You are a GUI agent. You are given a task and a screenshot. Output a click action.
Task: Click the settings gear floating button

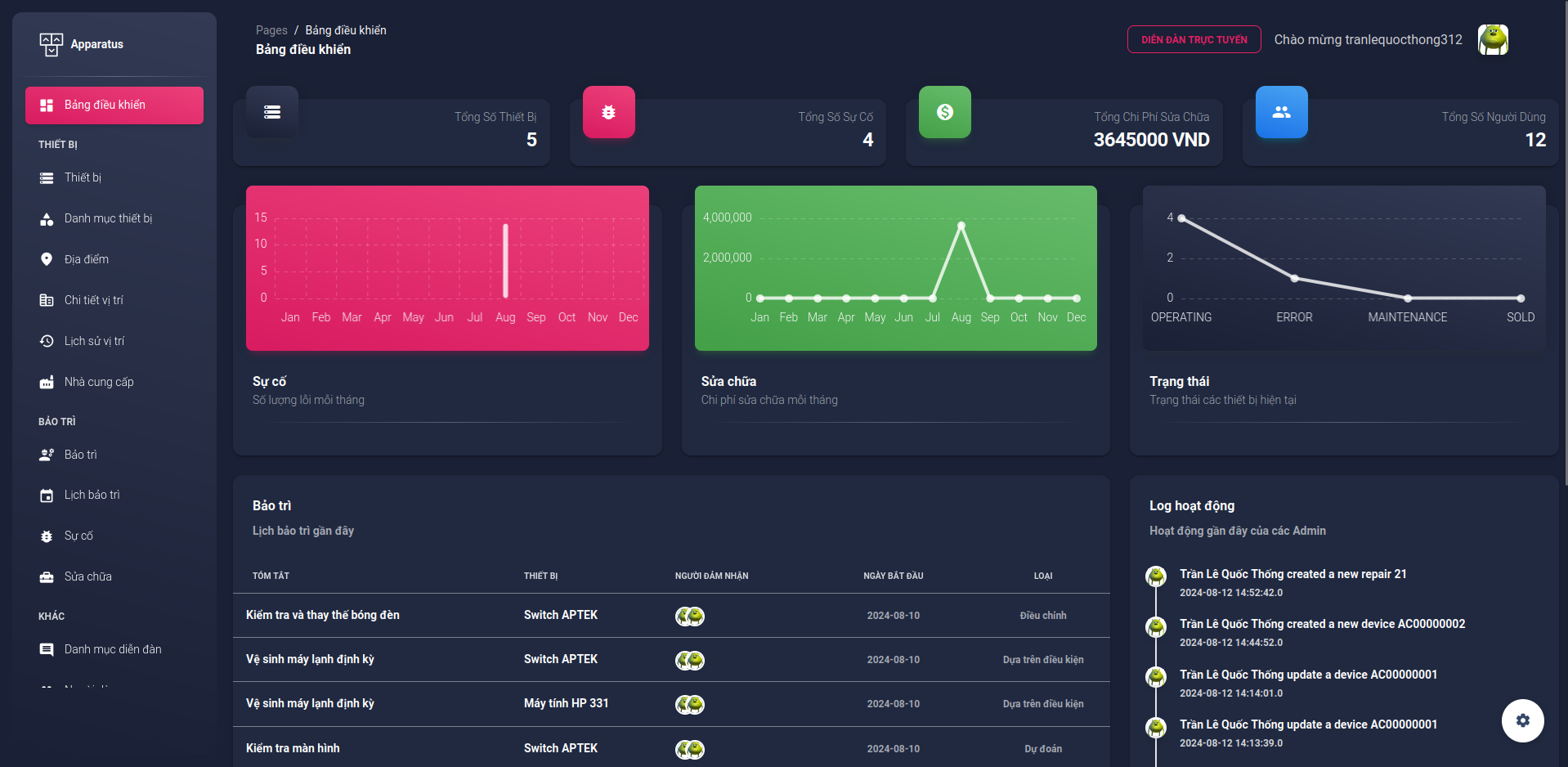tap(1522, 720)
